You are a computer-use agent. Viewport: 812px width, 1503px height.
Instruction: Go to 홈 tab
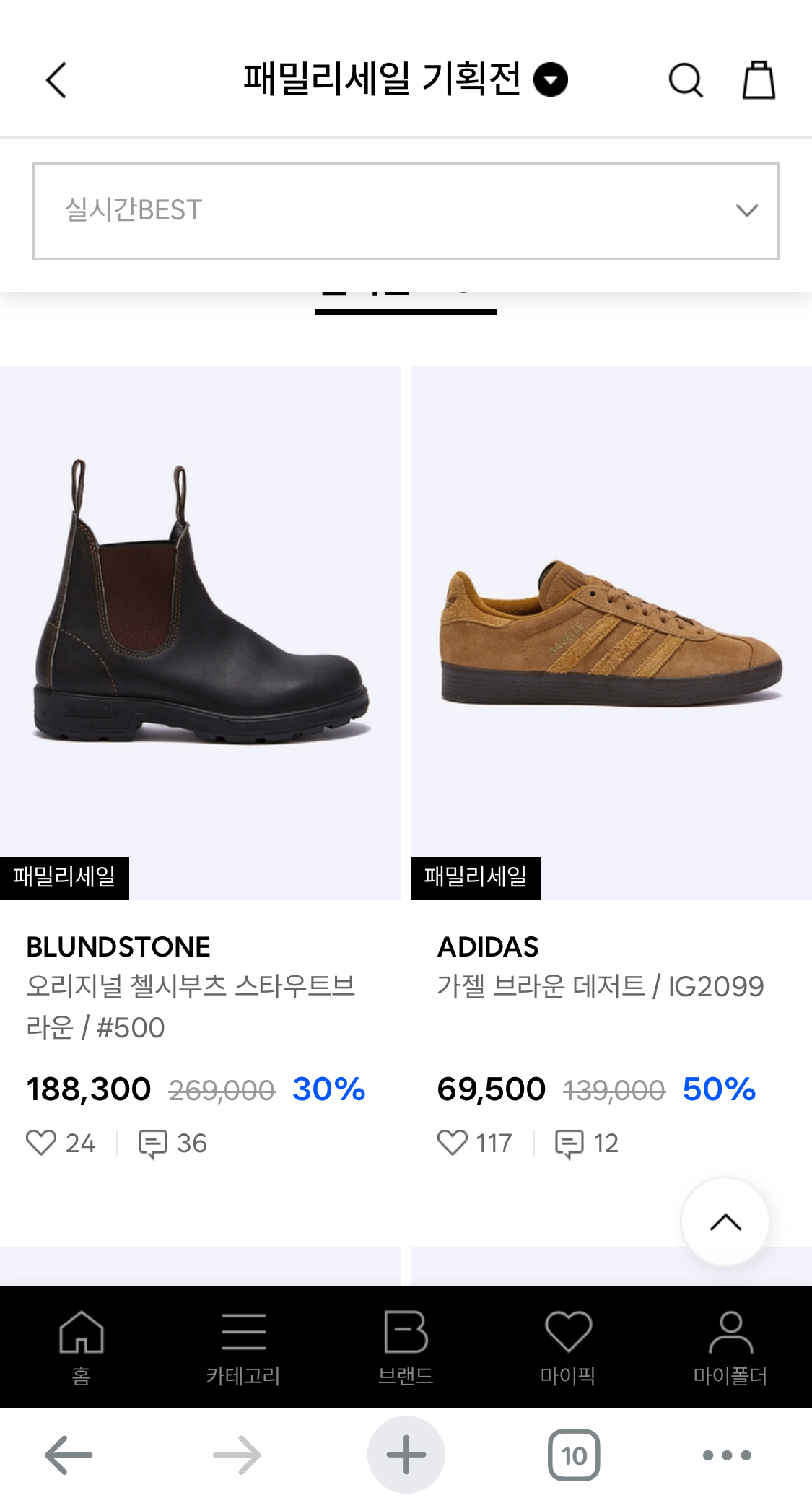(81, 1346)
